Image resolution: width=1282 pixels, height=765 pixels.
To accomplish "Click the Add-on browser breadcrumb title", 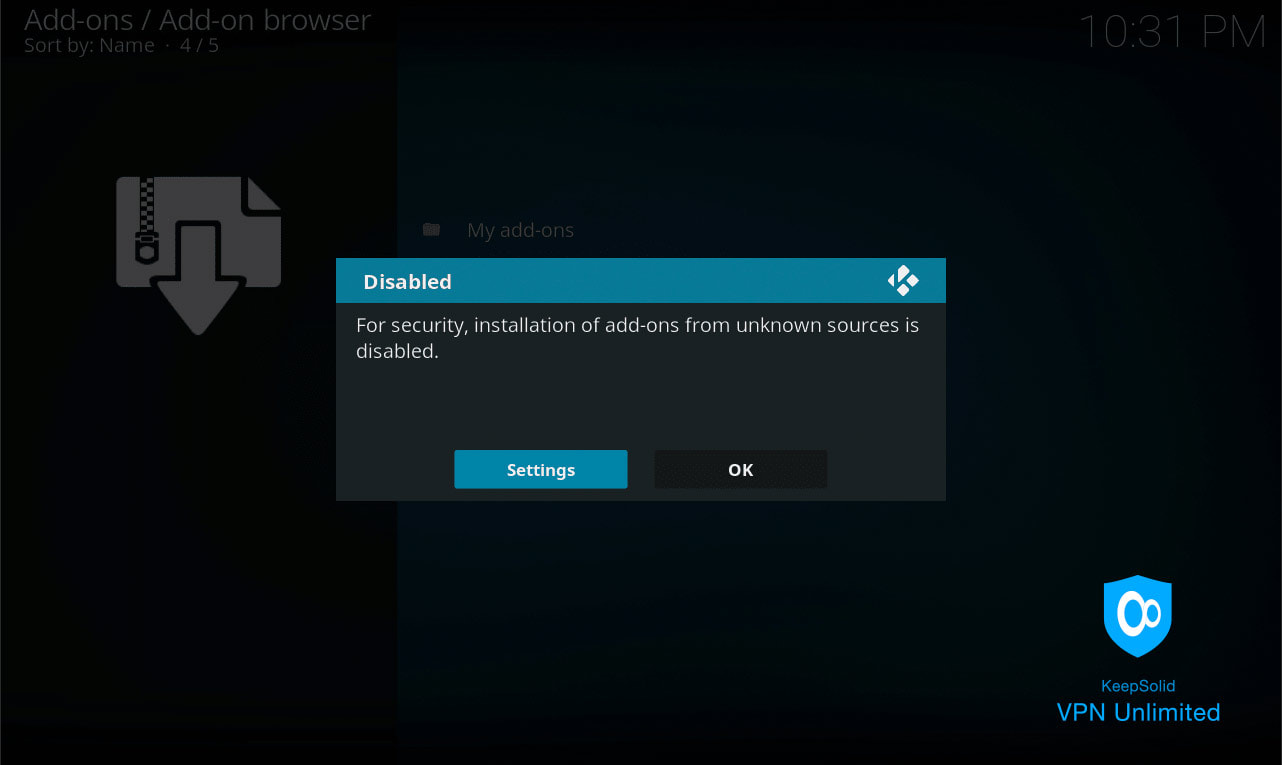I will point(265,19).
